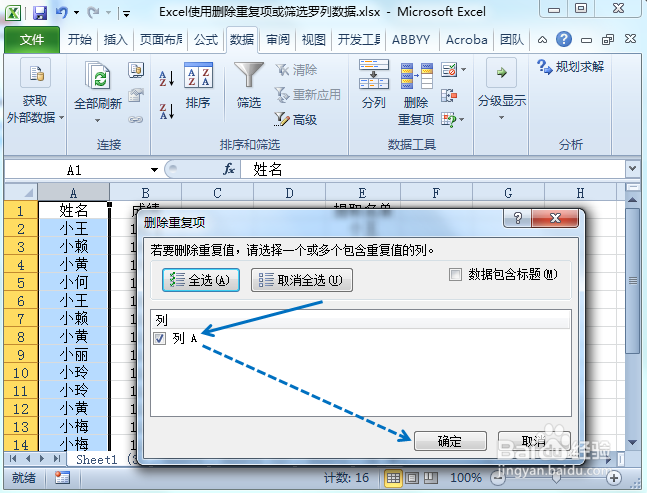Click the Edit Links chain icon
647x493 pixels.
point(136,120)
